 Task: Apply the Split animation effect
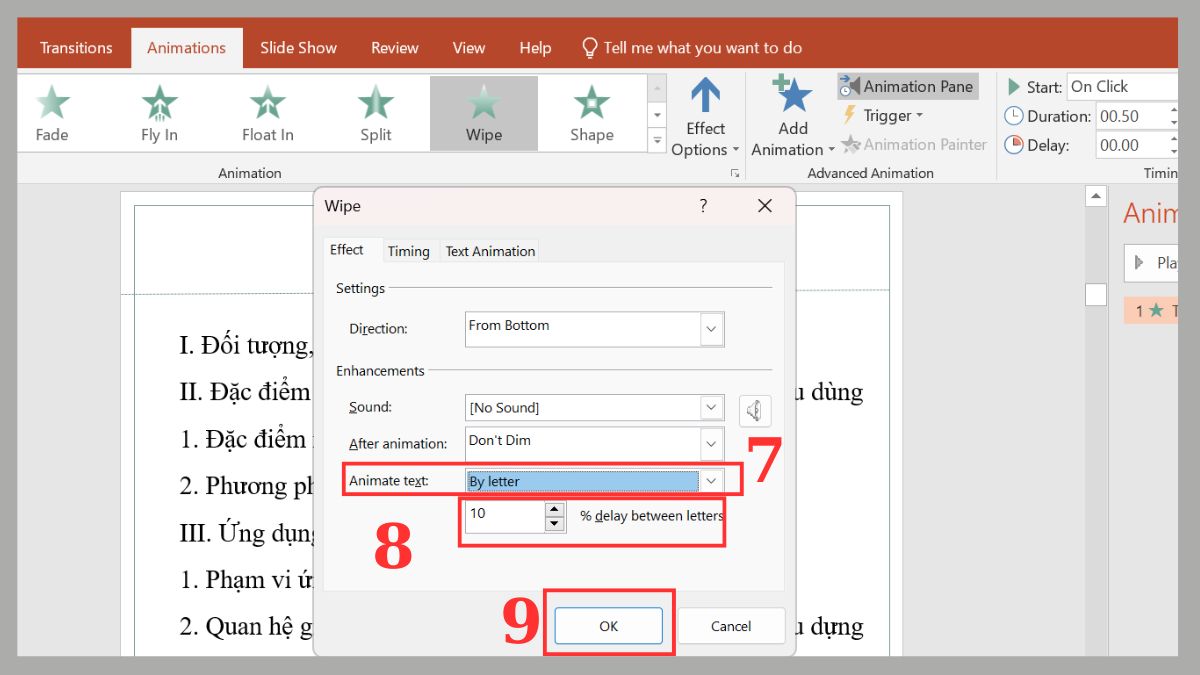375,112
